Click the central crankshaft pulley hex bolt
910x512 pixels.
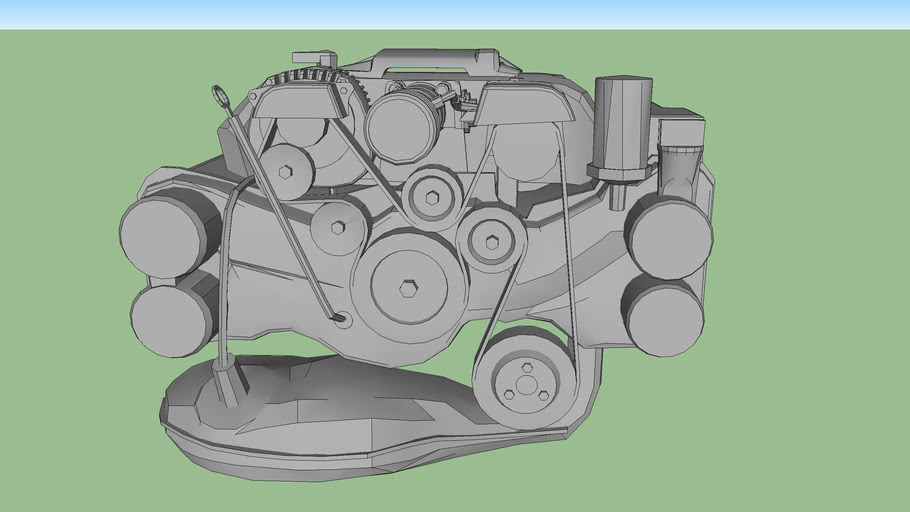408,287
